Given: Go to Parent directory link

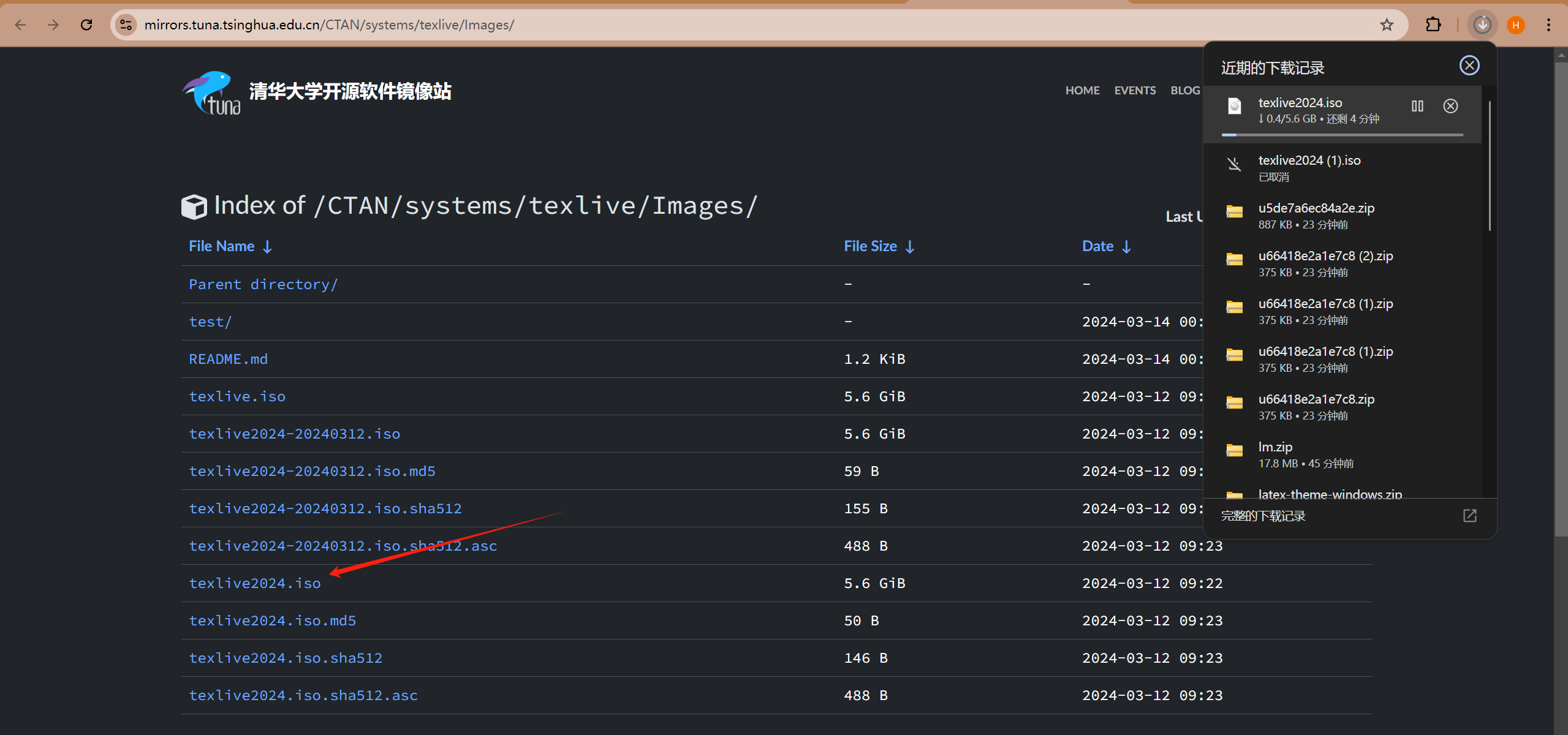Looking at the screenshot, I should click(263, 284).
